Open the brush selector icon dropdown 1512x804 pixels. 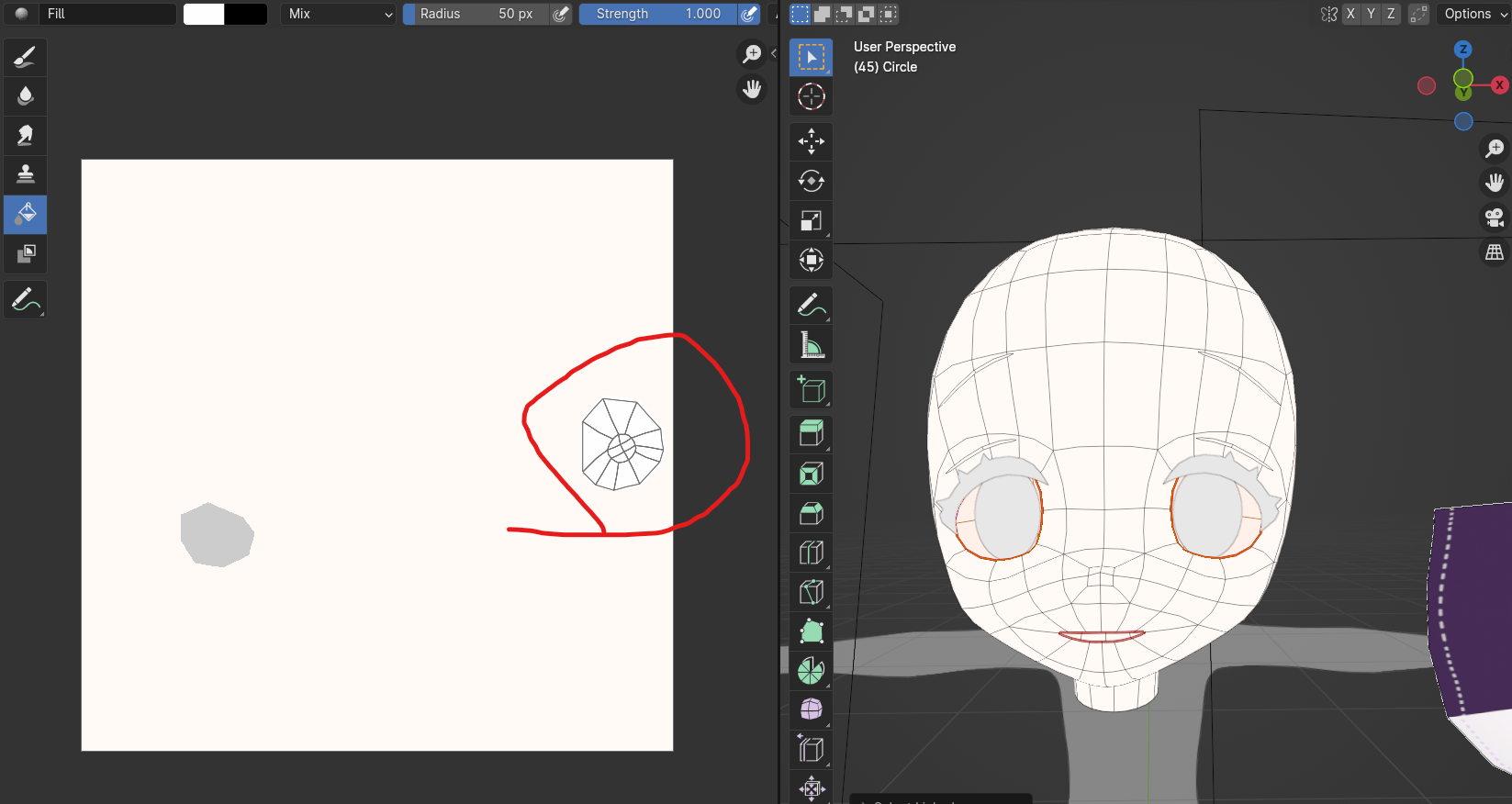(21, 14)
